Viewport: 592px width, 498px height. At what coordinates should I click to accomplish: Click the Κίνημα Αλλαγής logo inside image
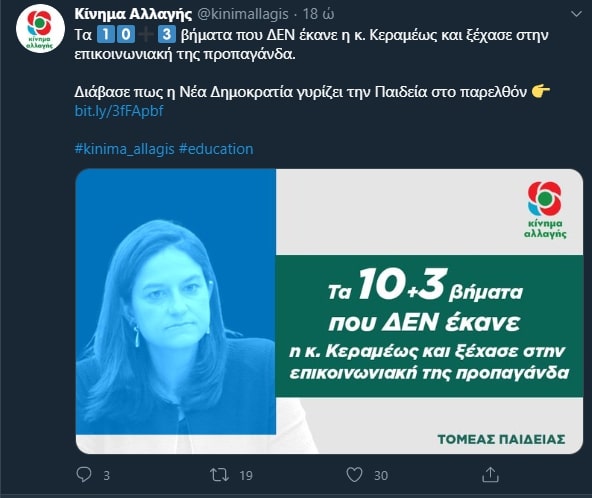pos(545,210)
